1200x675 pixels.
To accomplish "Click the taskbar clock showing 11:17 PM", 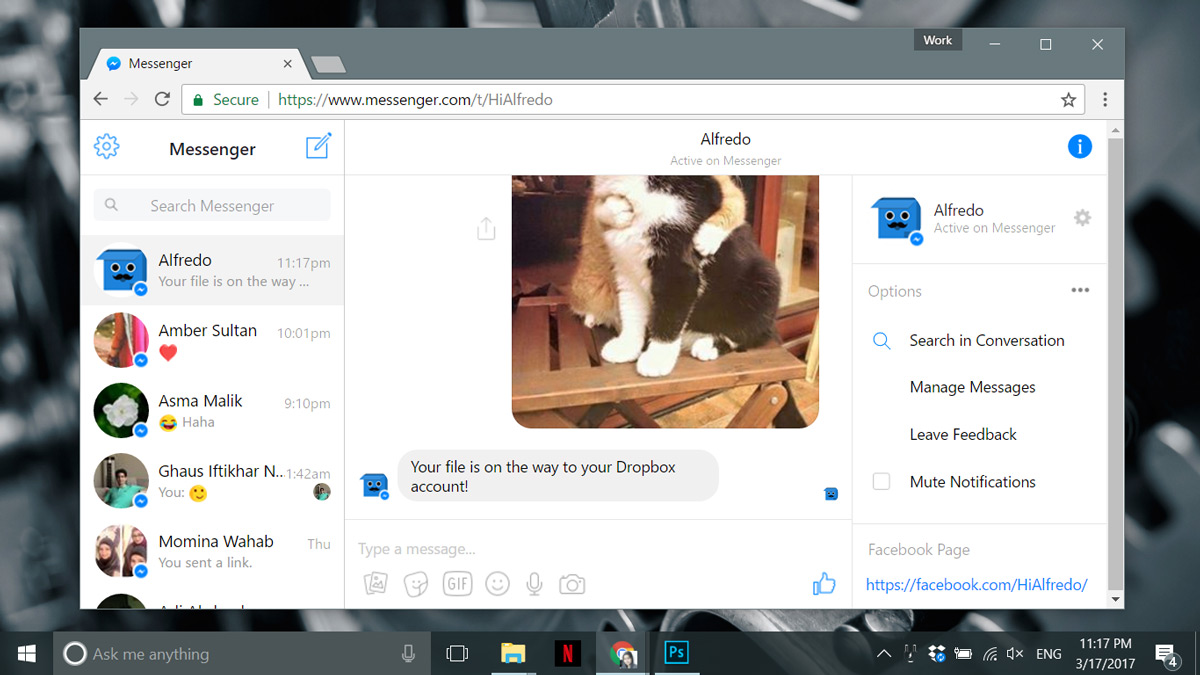I will click(1105, 653).
